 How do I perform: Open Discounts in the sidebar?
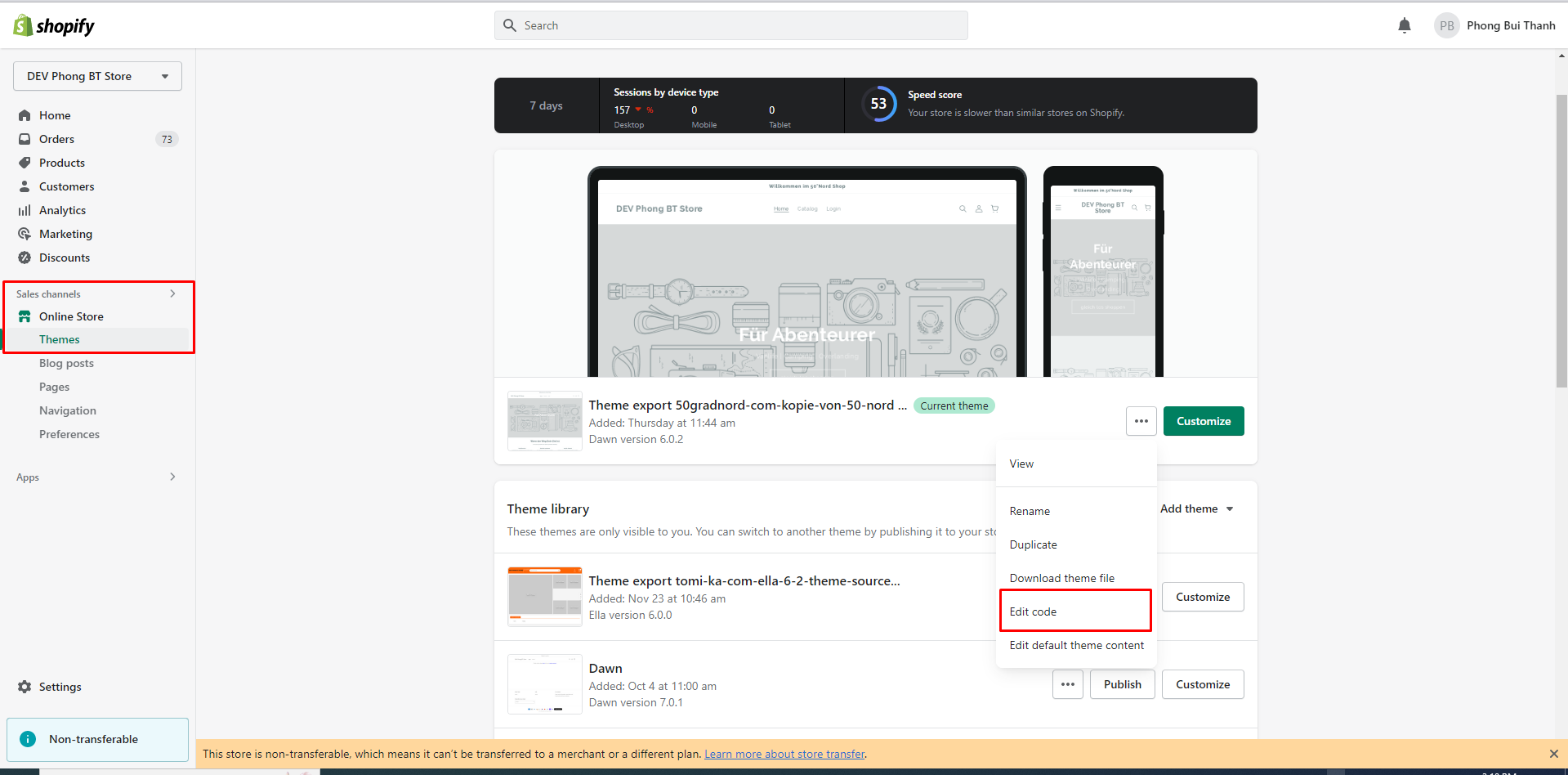coord(65,258)
